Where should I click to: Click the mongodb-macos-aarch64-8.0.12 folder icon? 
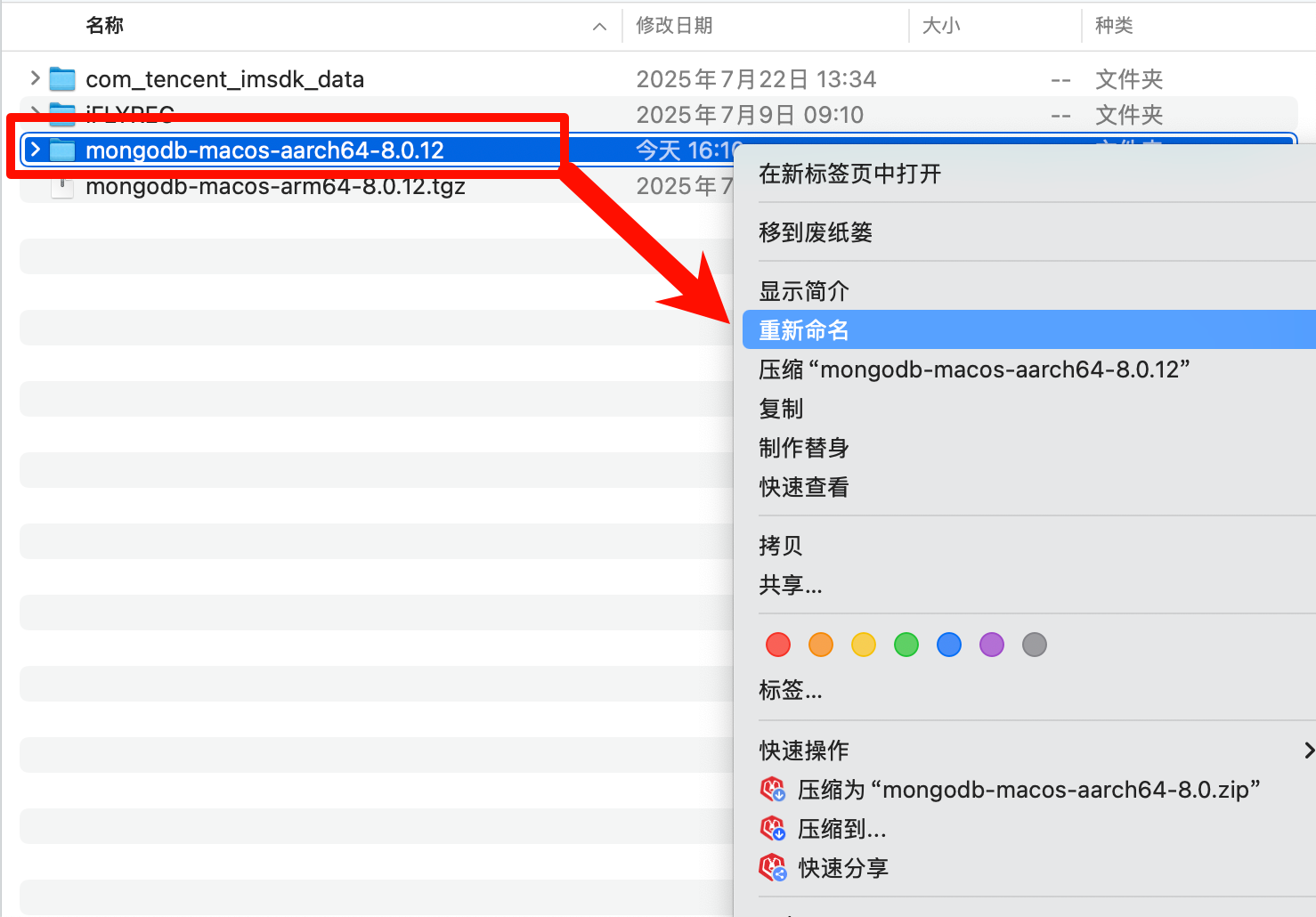(x=61, y=150)
